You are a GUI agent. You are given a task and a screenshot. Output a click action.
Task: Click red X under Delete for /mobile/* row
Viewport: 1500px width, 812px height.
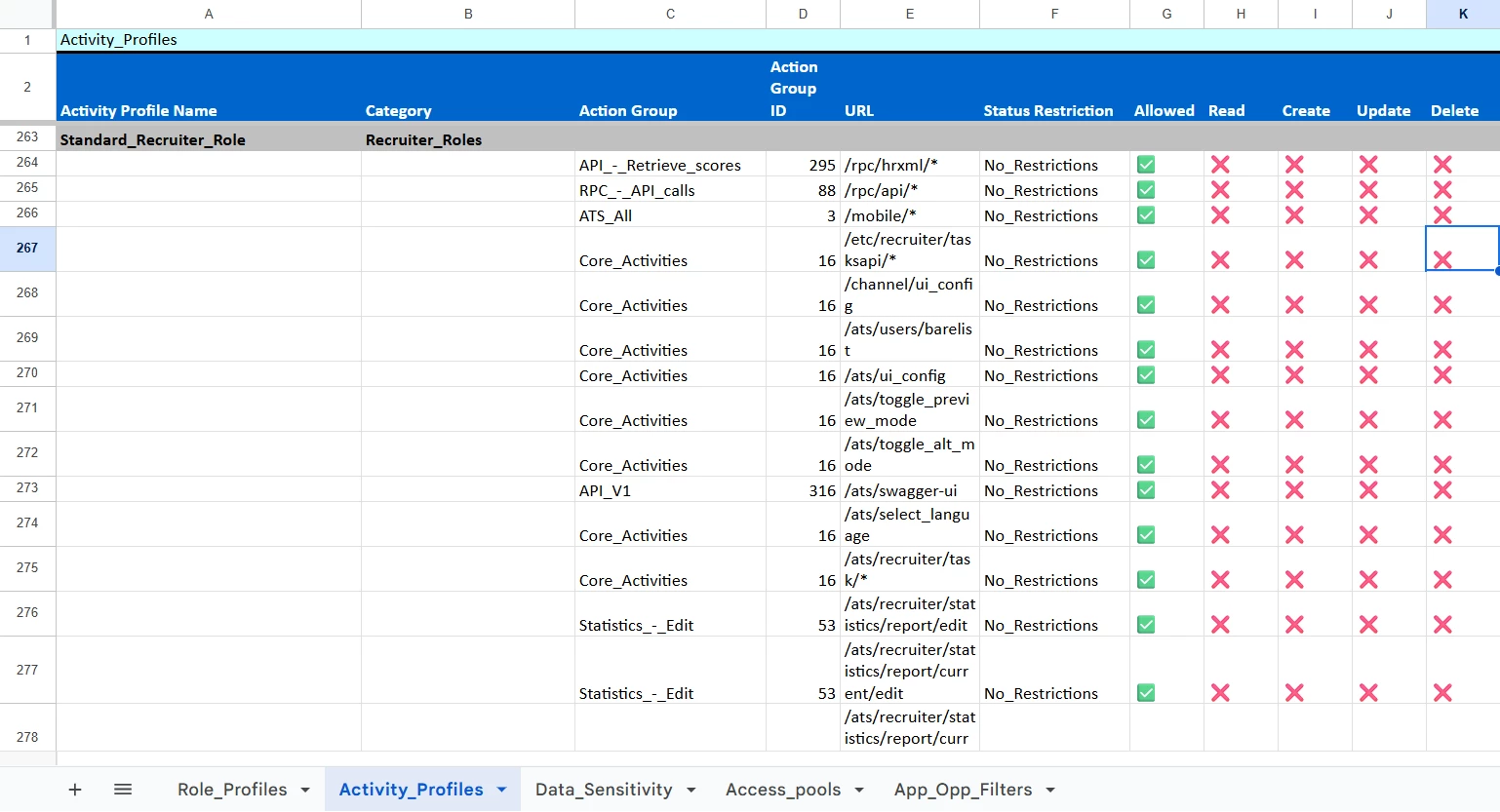point(1442,215)
